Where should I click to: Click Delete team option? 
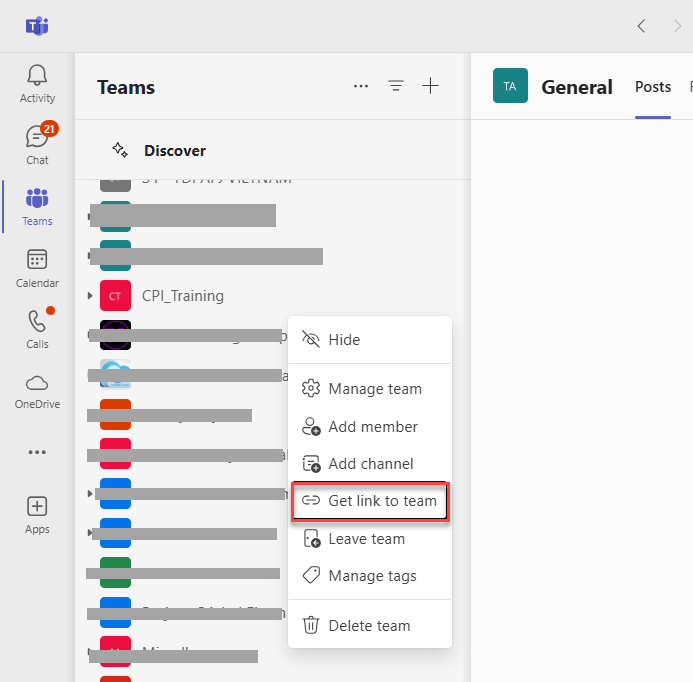[x=369, y=626]
